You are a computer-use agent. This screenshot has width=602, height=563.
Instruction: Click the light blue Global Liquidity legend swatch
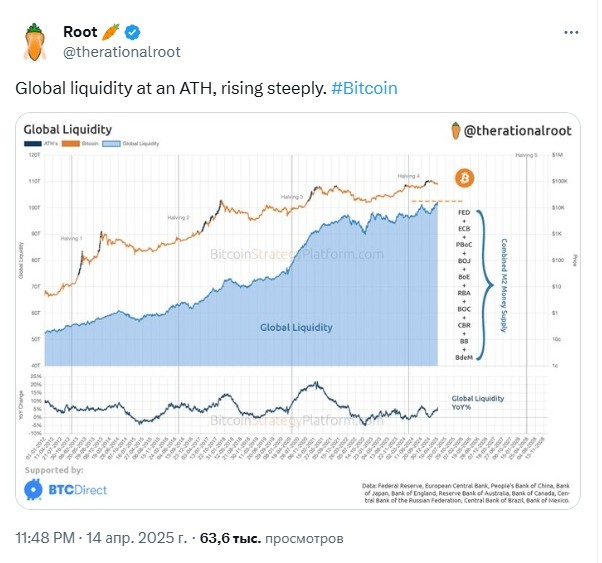111,144
